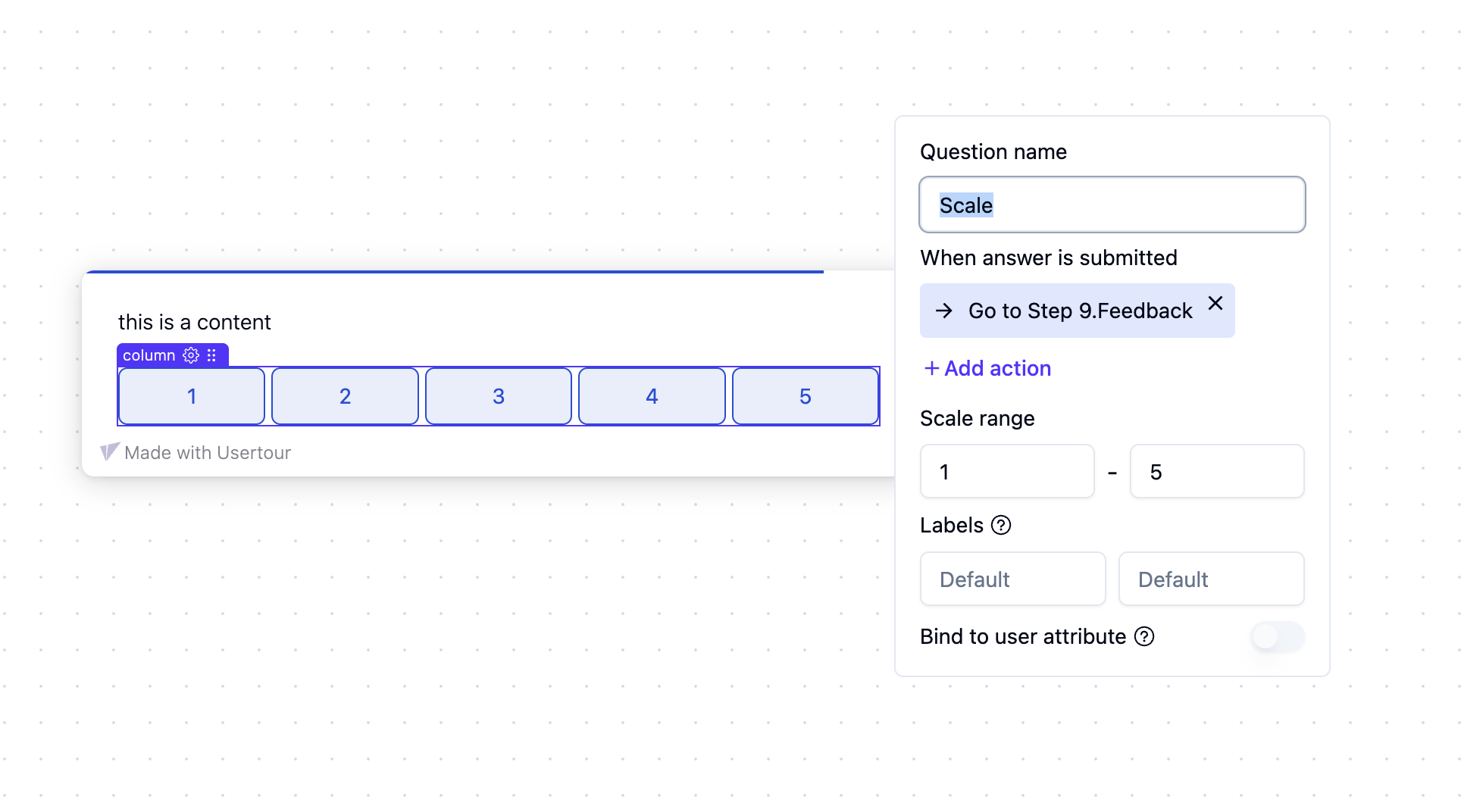Click the Labels help question mark icon
The height and width of the screenshot is (812, 1461).
[1001, 525]
